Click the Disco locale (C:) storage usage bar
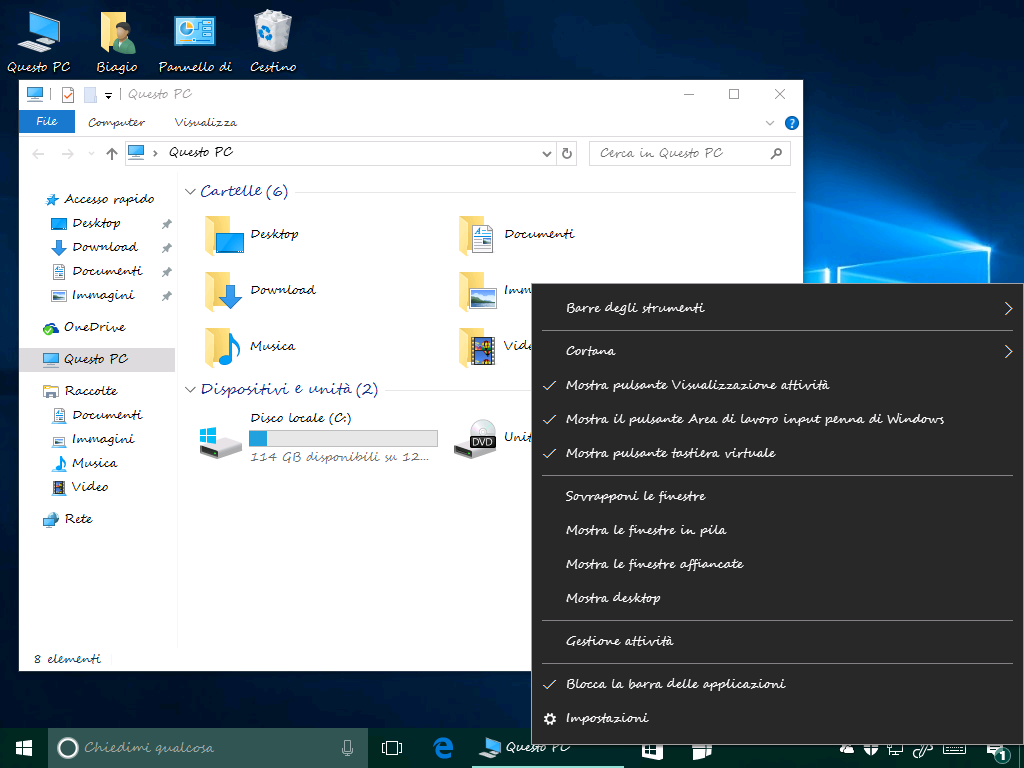 (x=343, y=438)
